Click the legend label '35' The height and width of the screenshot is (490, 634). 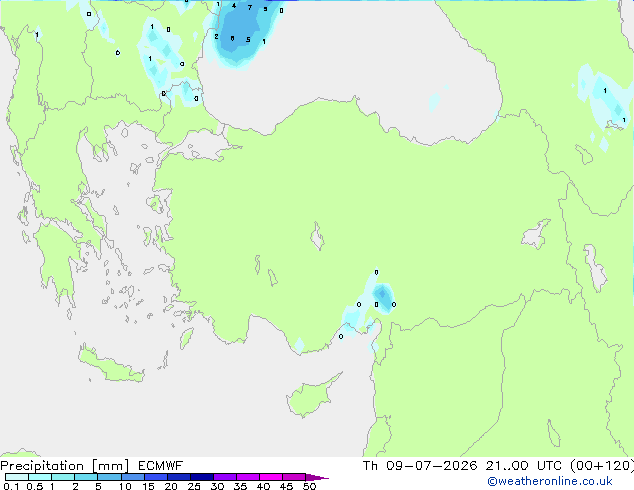[240, 486]
